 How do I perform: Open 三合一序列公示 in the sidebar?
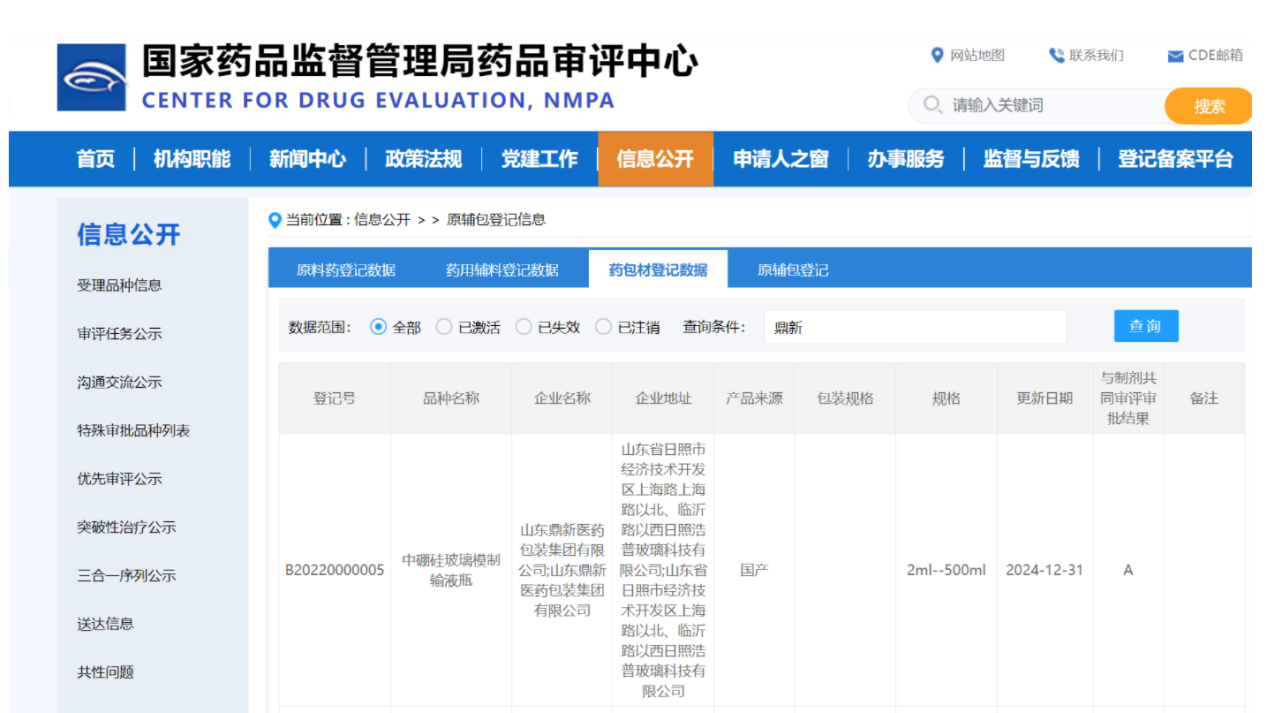pos(127,576)
